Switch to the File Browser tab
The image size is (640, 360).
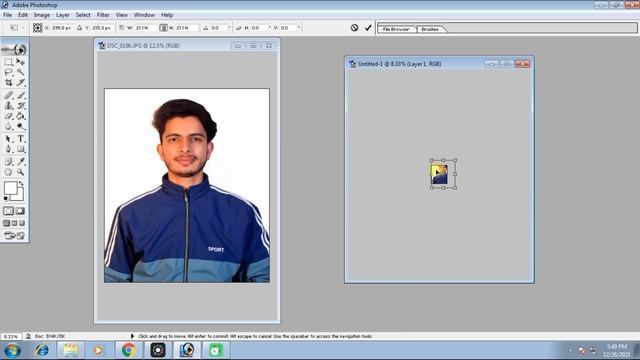coord(396,29)
